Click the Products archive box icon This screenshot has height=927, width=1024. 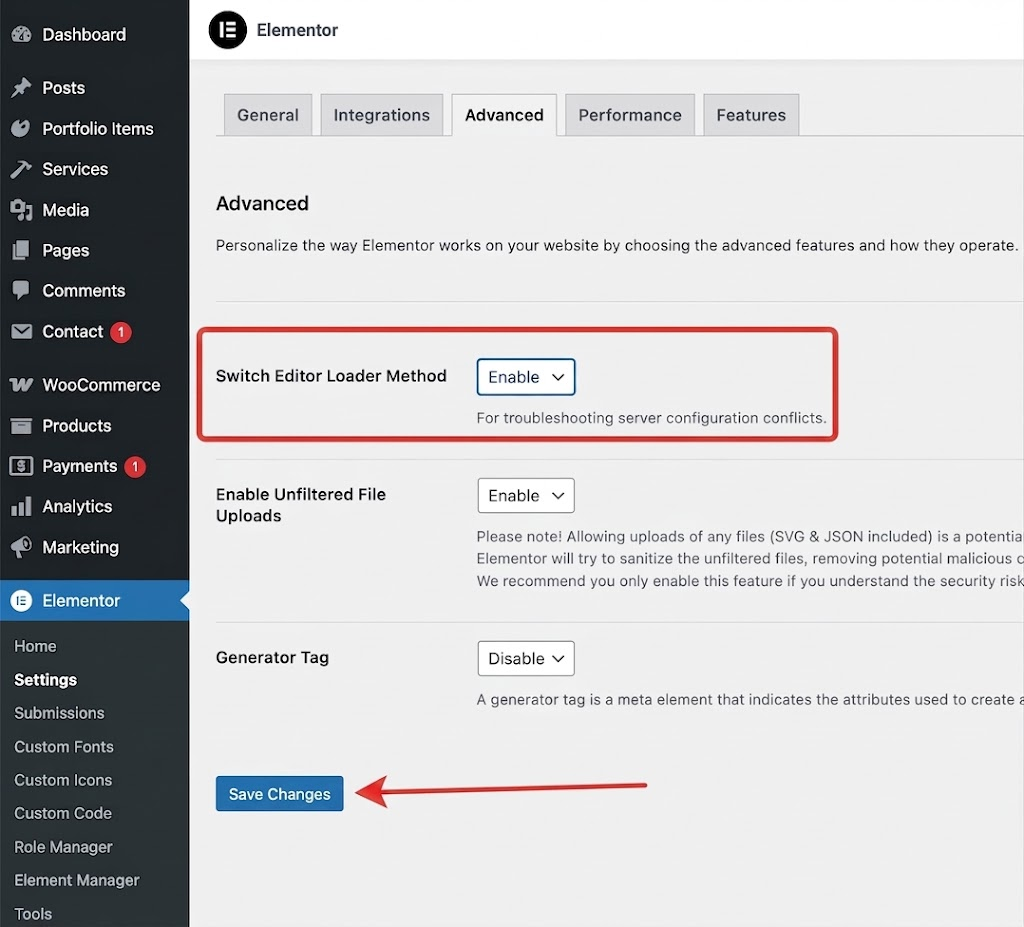(x=21, y=426)
